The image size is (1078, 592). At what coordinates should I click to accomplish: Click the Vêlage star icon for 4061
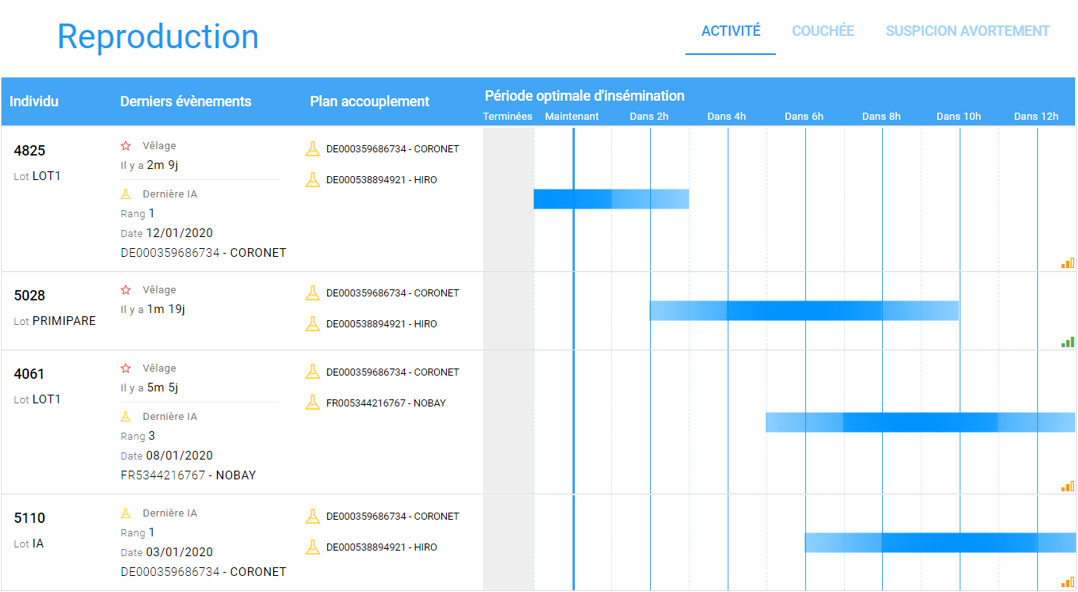tap(125, 369)
